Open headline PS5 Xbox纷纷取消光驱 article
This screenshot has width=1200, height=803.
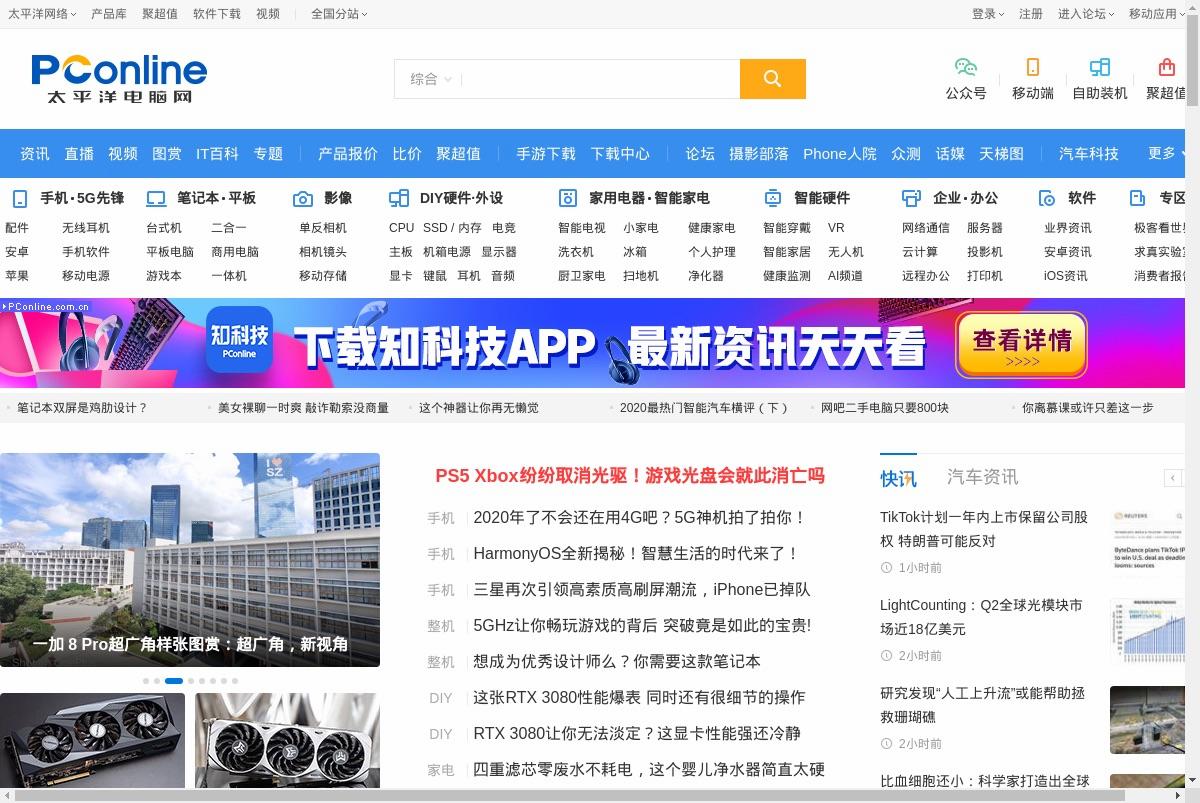pos(630,476)
